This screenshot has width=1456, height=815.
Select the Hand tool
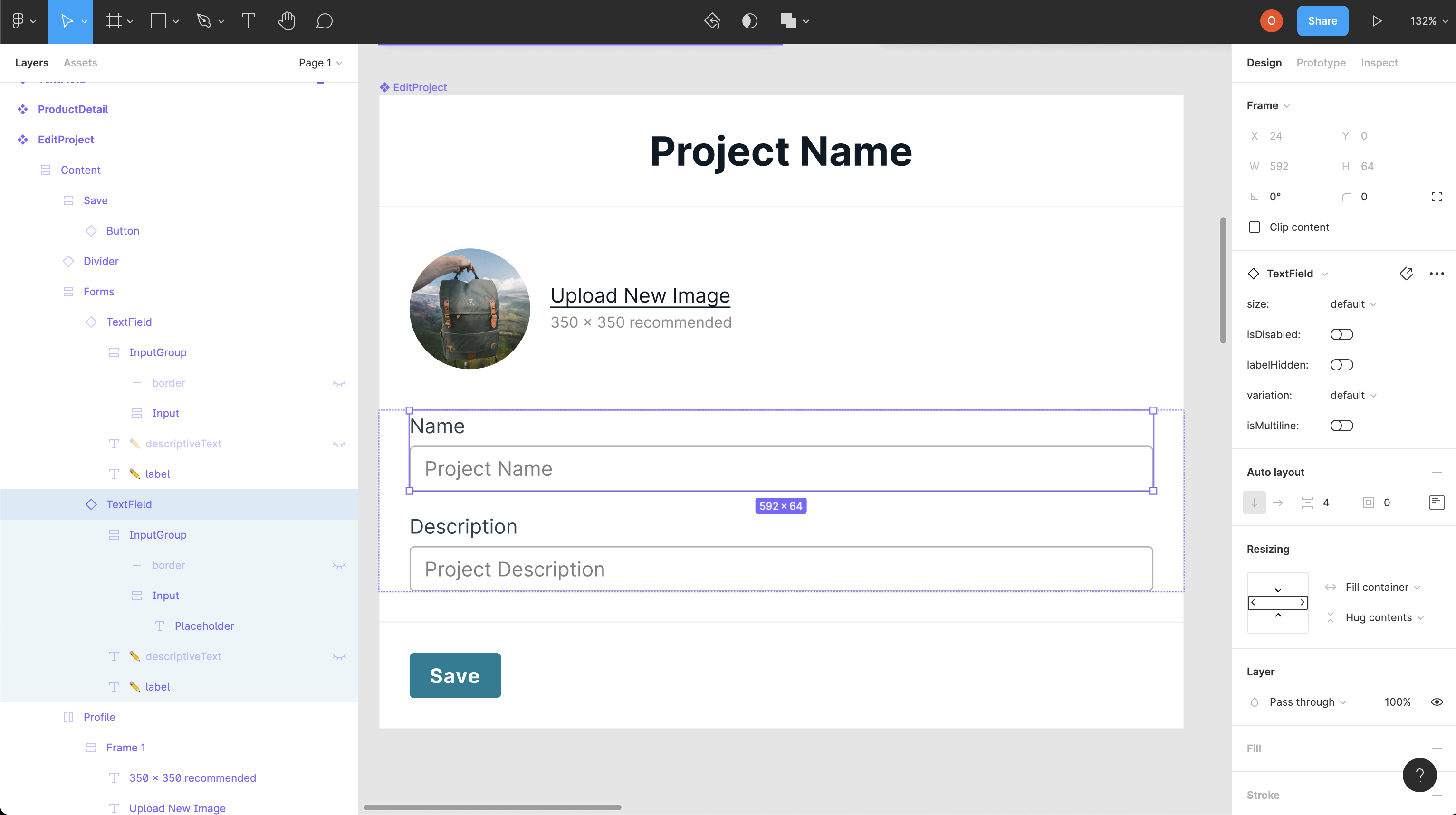click(x=286, y=21)
